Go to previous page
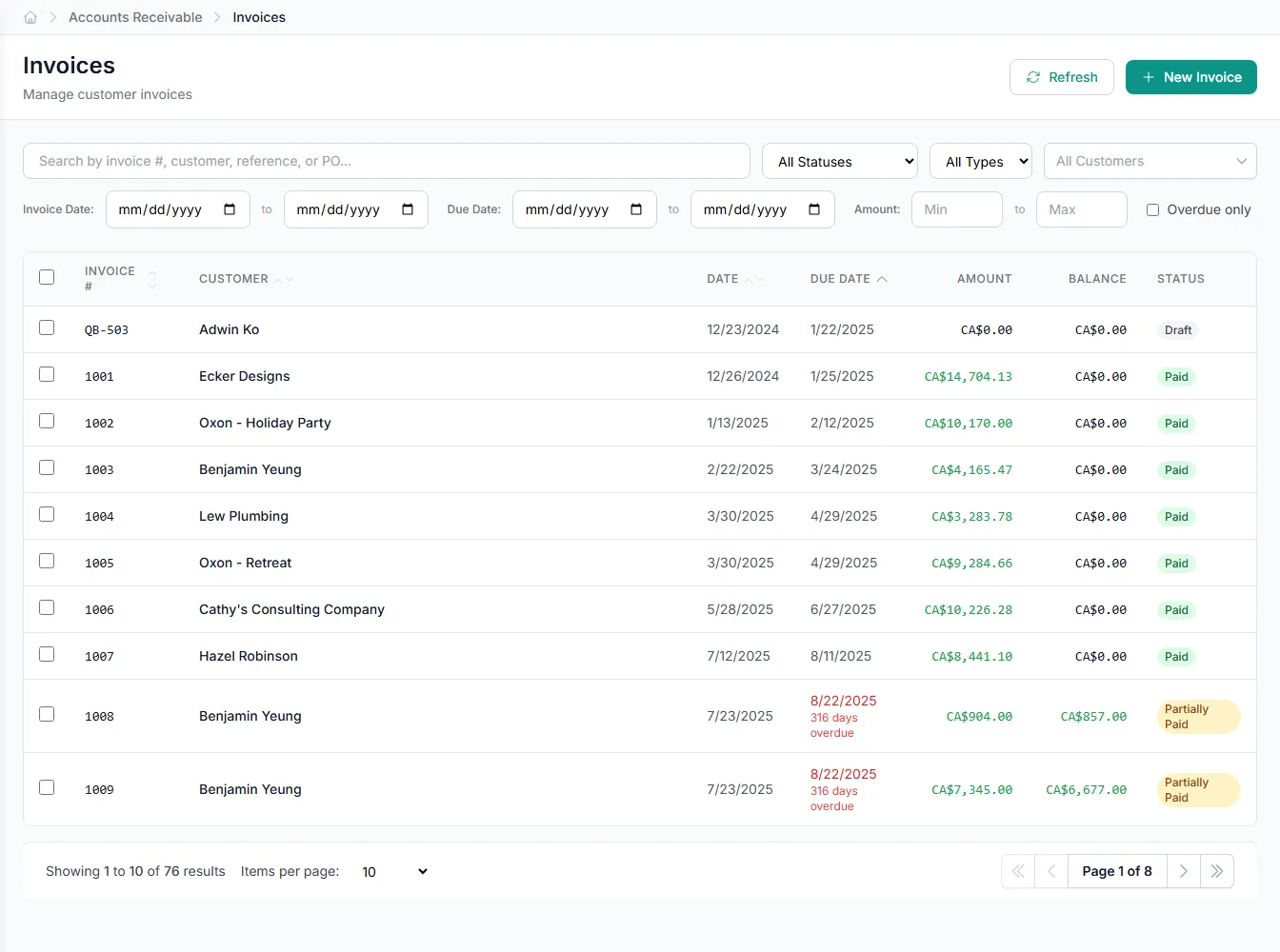 point(1051,871)
